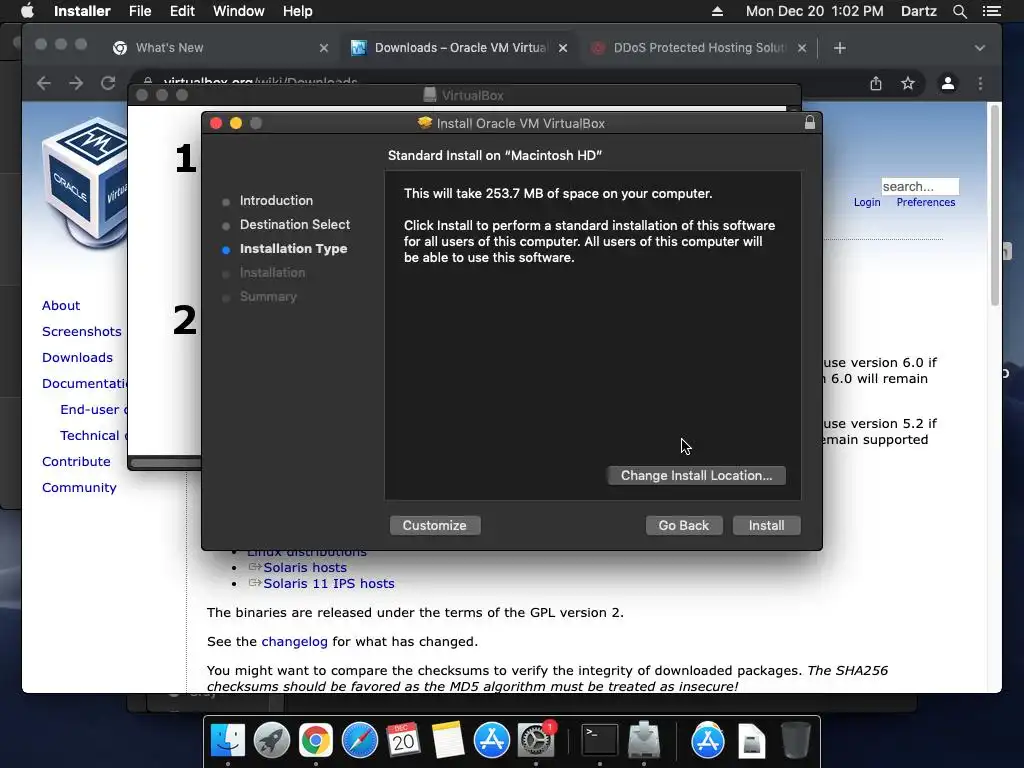This screenshot has width=1024, height=768.
Task: Open the Trash in the Dock
Action: tap(795, 741)
